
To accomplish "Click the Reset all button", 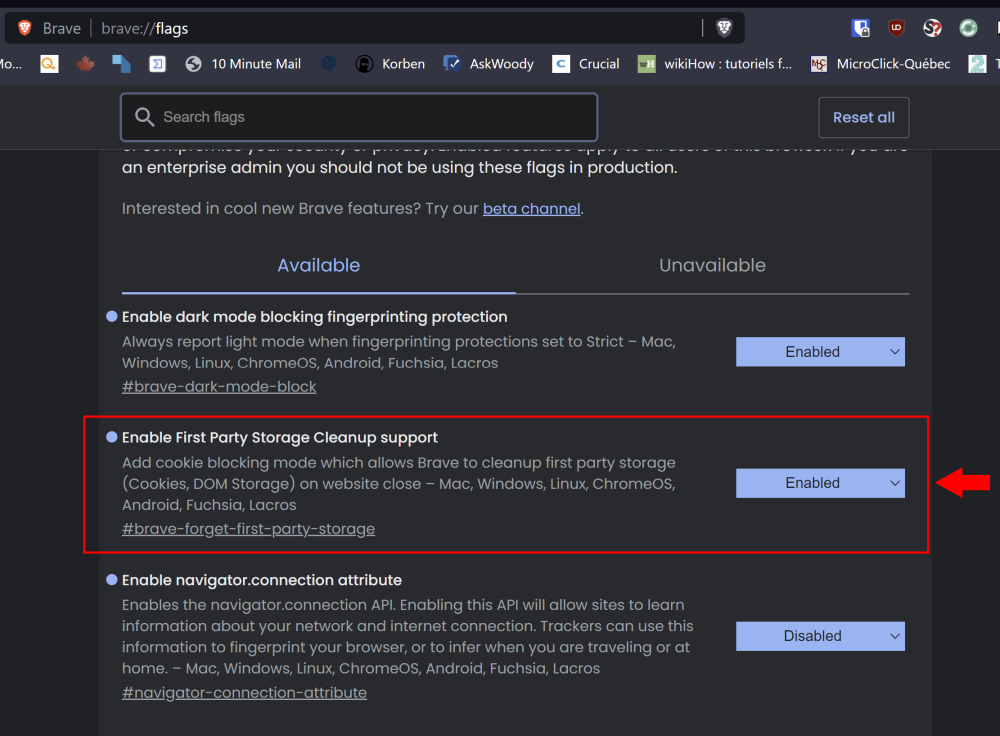I will [863, 118].
